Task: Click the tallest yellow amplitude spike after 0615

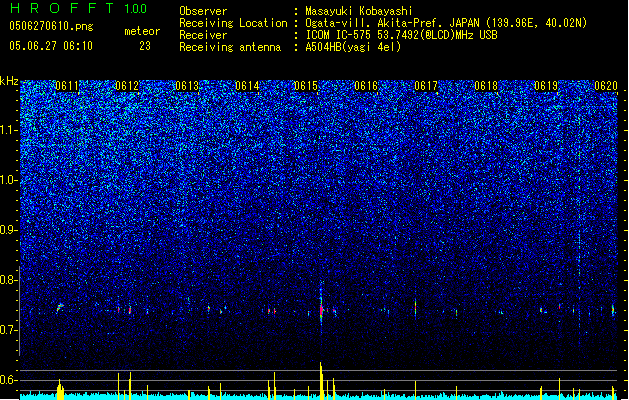Action: click(321, 380)
